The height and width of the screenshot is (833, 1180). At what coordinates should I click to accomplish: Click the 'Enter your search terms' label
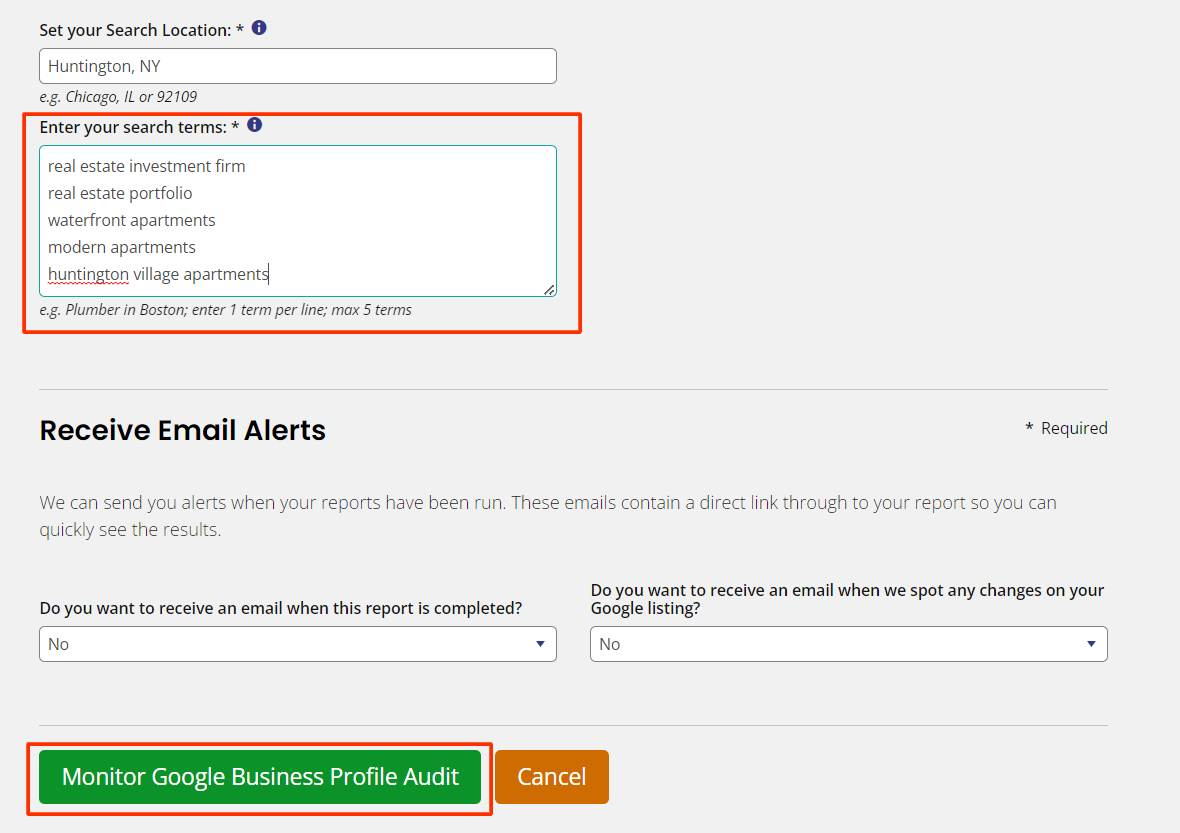click(139, 127)
